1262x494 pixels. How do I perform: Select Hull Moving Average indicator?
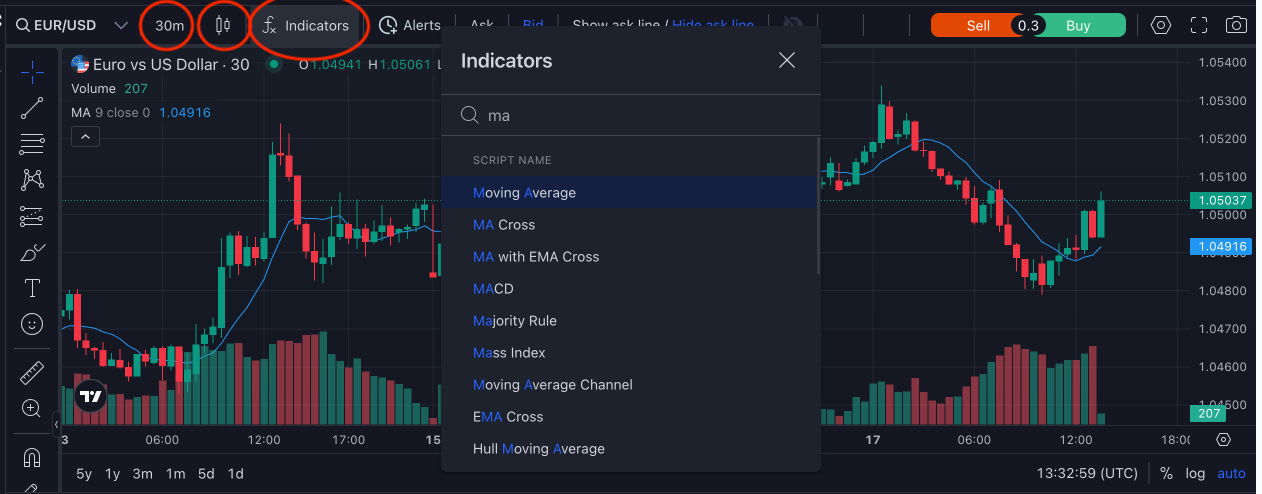click(629, 448)
